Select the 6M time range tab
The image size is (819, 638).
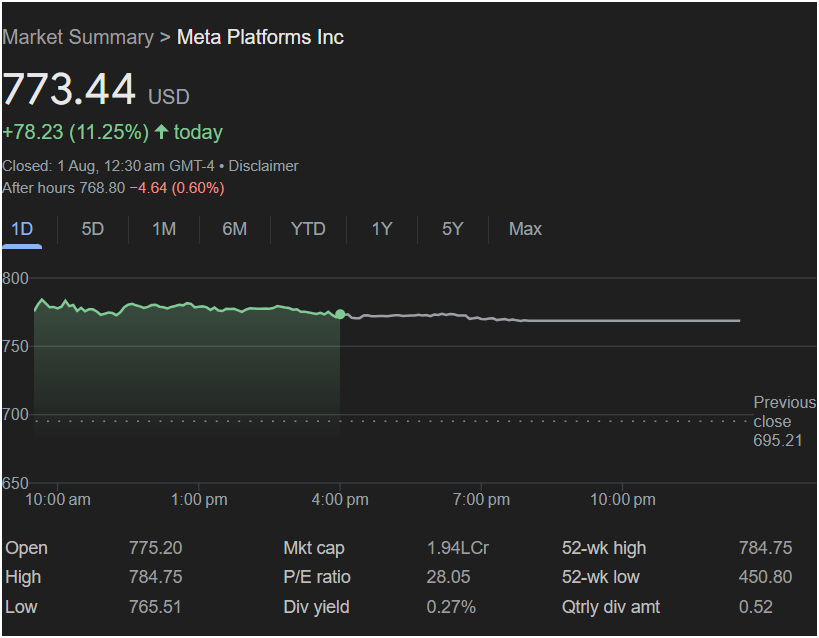(234, 229)
